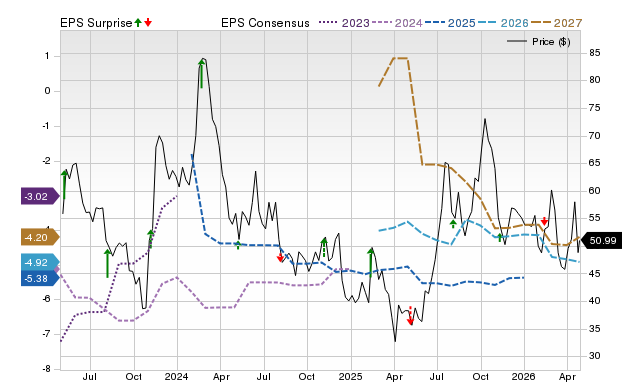Click the 1 EPS axis label
The height and width of the screenshot is (382, 640).
tap(47, 56)
